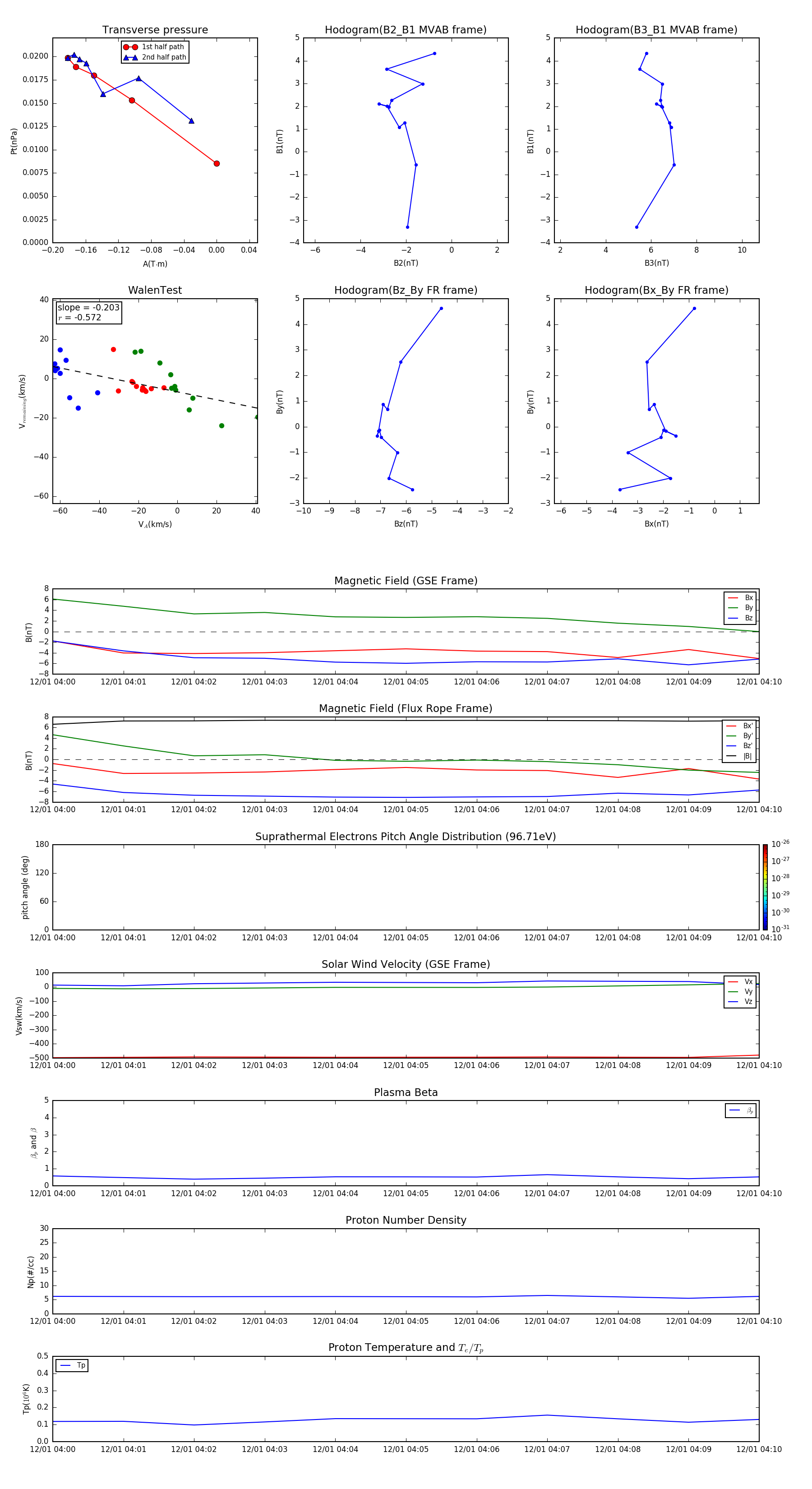Click the "Bx'" legend entry in Flux Rope plot
Image resolution: width=812 pixels, height=1489 pixels.
point(740,726)
